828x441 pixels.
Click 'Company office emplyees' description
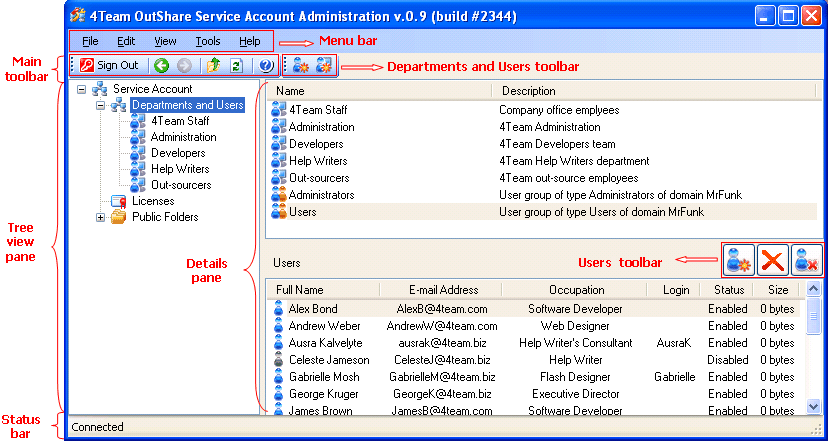pyautogui.click(x=559, y=110)
